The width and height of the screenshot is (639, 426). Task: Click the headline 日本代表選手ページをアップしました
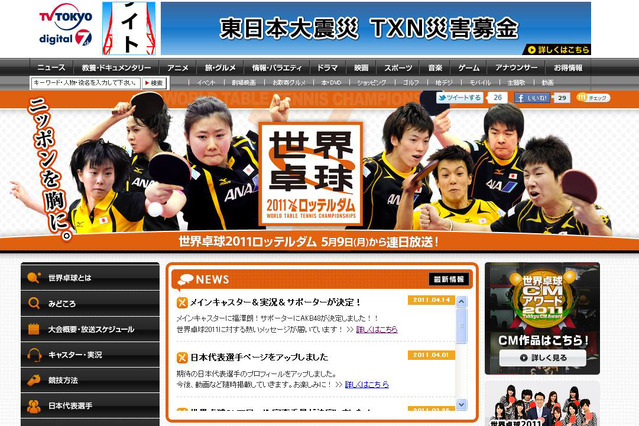[259, 357]
